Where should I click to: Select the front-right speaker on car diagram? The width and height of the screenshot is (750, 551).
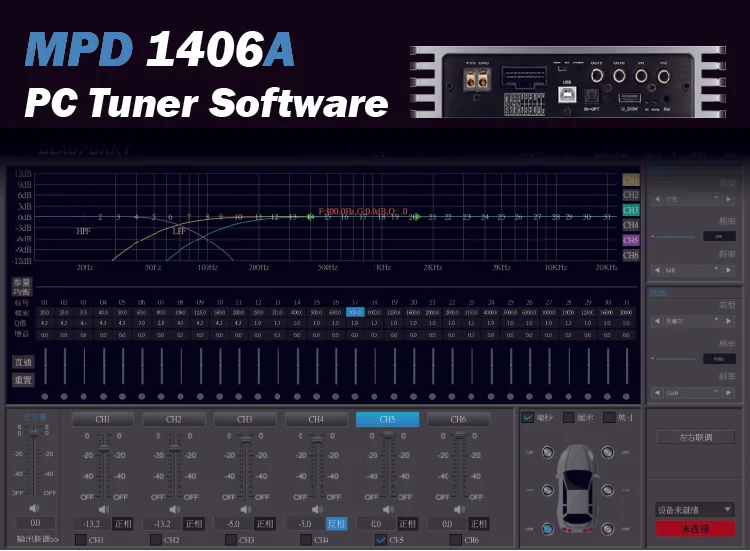[607, 452]
